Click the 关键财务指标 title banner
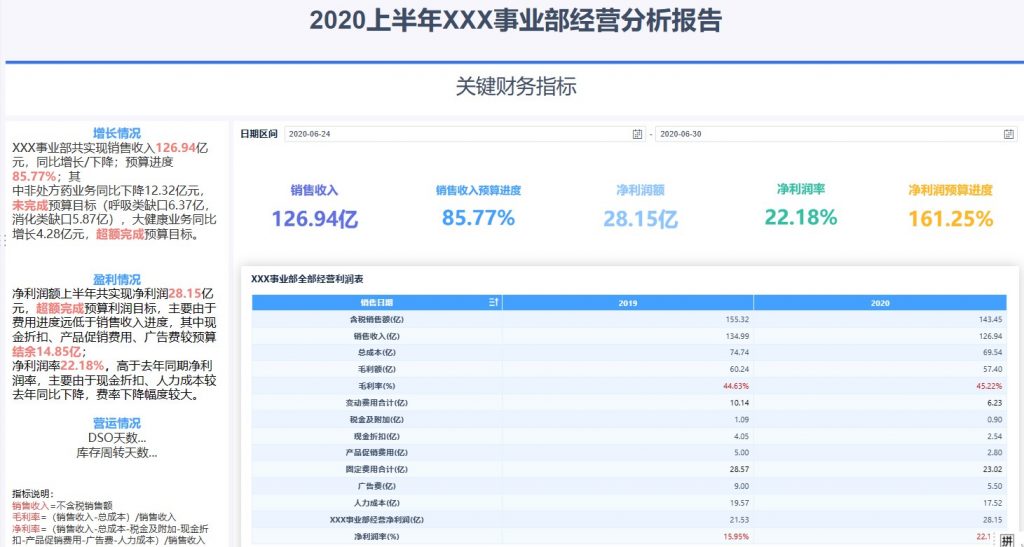This screenshot has height=547, width=1024. click(515, 87)
